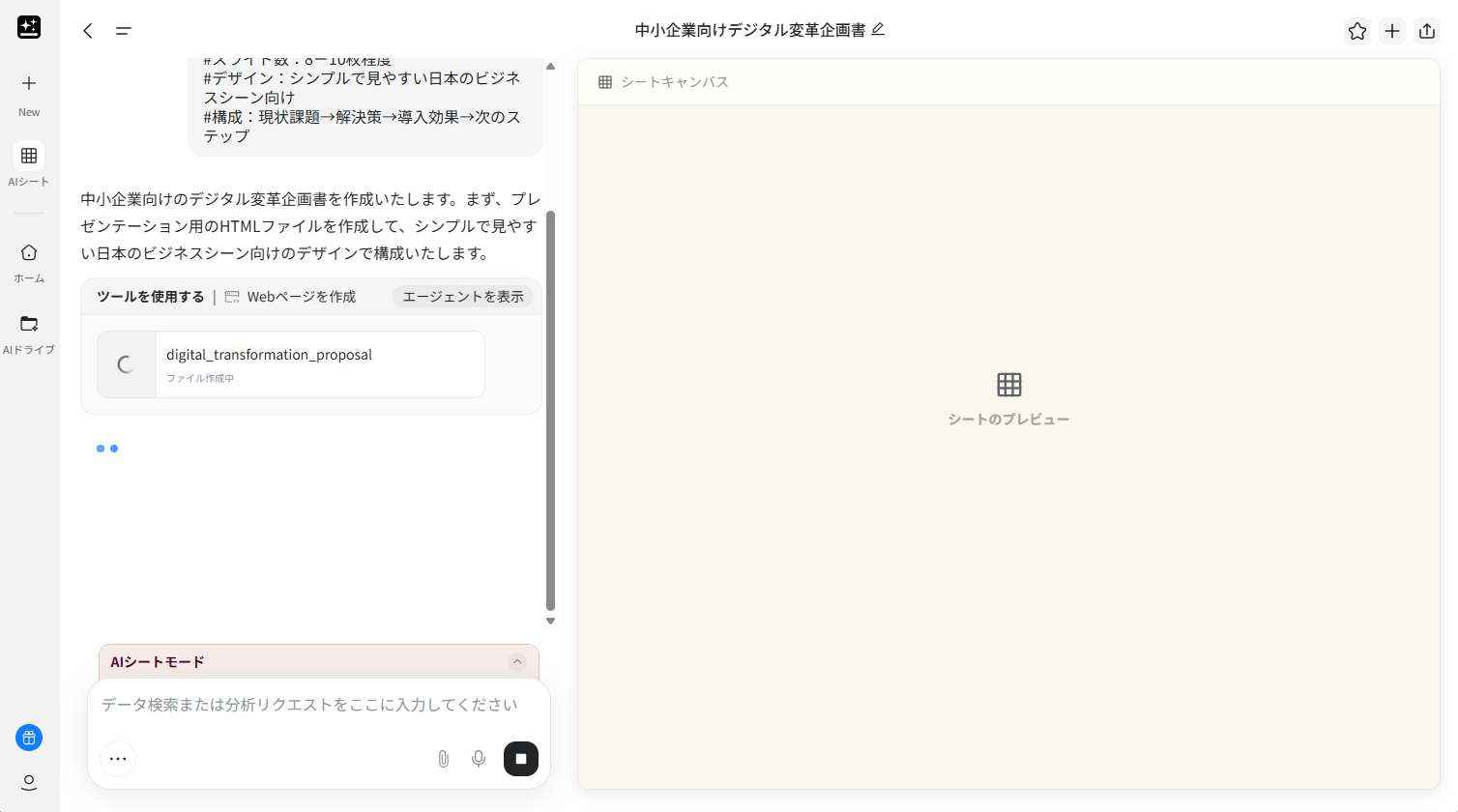Show the agent via エージェントを表示
The height and width of the screenshot is (812, 1458).
click(x=462, y=296)
